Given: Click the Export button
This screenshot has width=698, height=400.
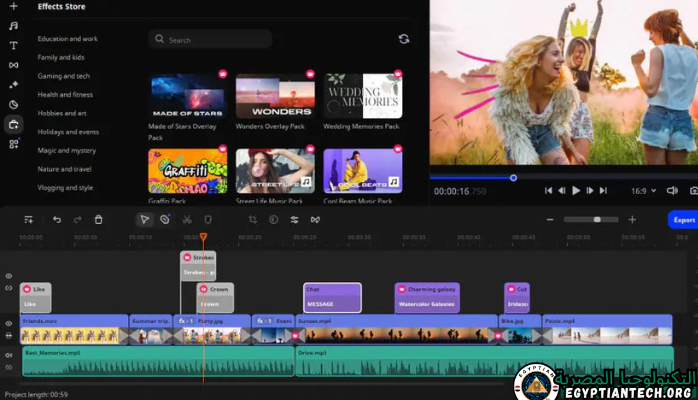Looking at the screenshot, I should click(683, 219).
